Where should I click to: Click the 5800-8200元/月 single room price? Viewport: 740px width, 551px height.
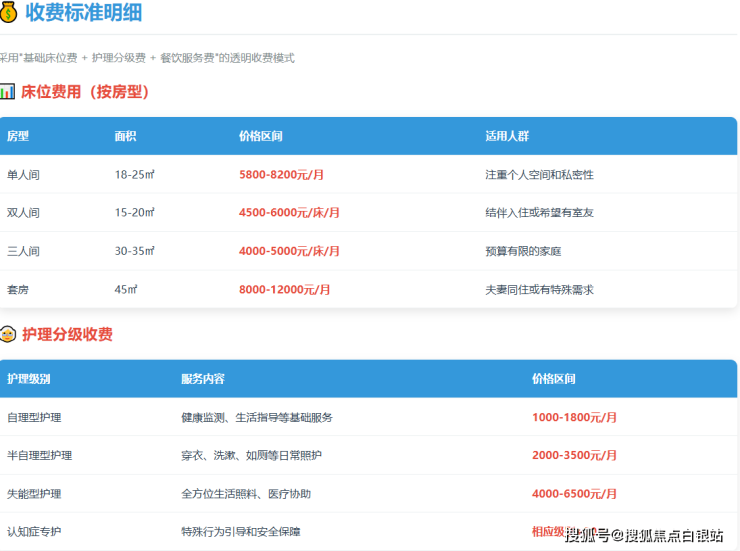(281, 175)
